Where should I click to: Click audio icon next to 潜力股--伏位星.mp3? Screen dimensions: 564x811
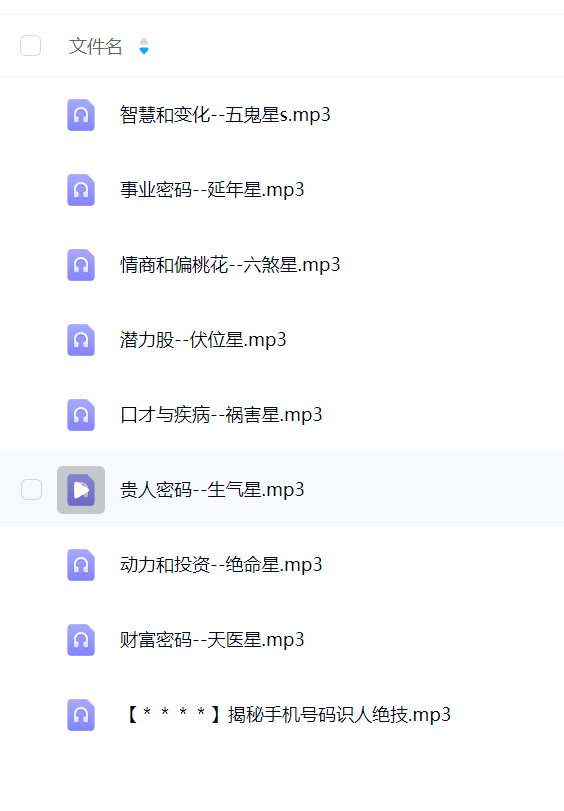click(x=81, y=340)
